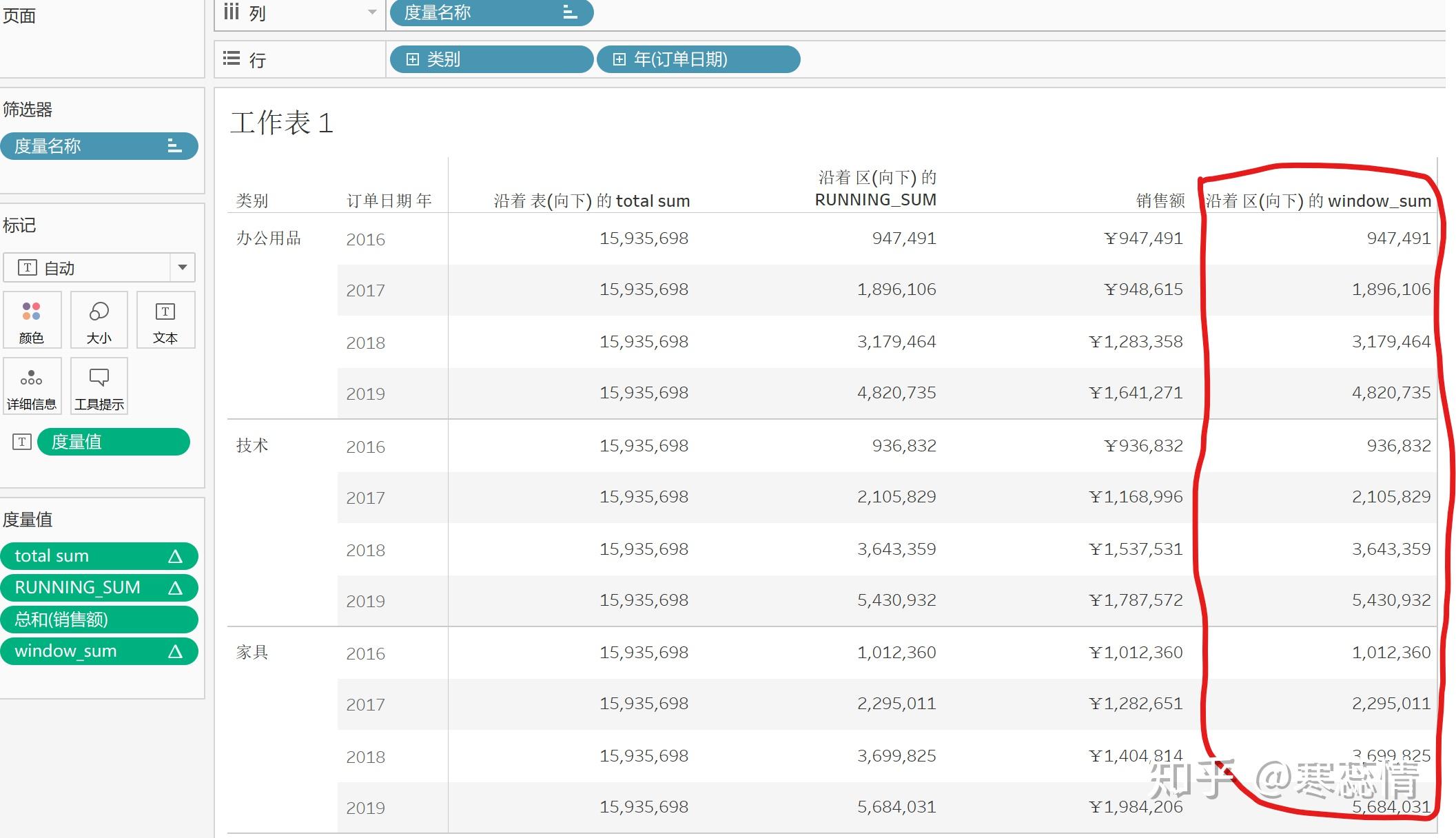Click the 大小 size mark button
The width and height of the screenshot is (1456, 838).
(x=99, y=320)
